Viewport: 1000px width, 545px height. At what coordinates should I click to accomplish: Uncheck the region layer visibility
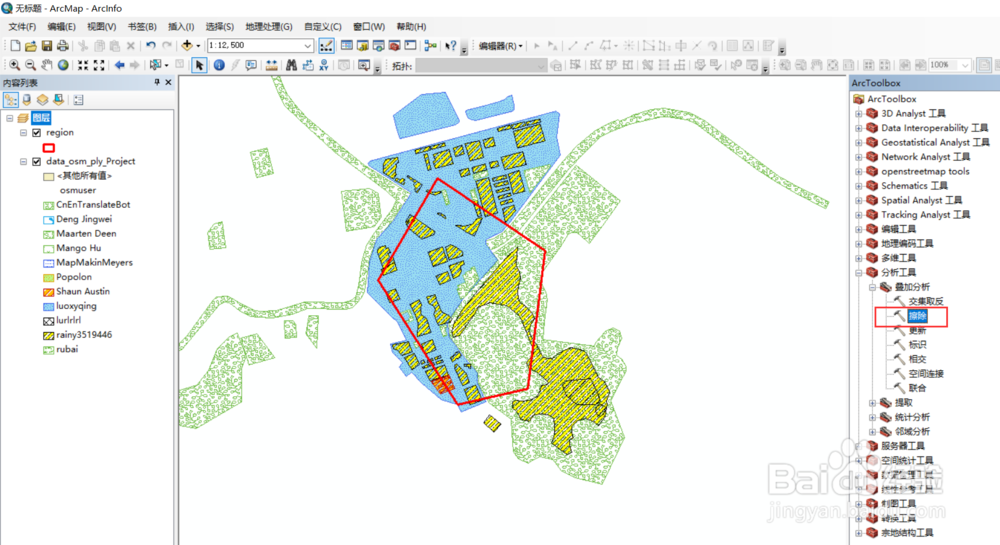[x=36, y=133]
